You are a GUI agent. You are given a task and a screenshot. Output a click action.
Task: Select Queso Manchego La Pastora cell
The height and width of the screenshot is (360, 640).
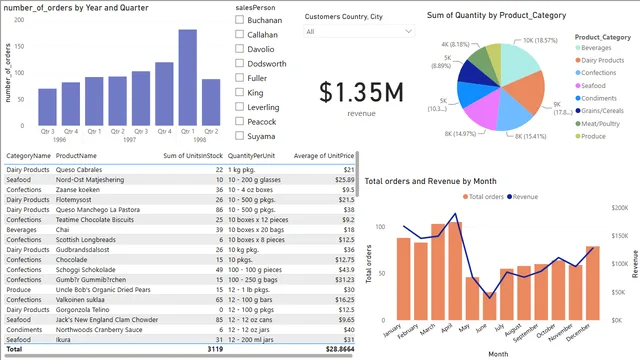(98, 210)
